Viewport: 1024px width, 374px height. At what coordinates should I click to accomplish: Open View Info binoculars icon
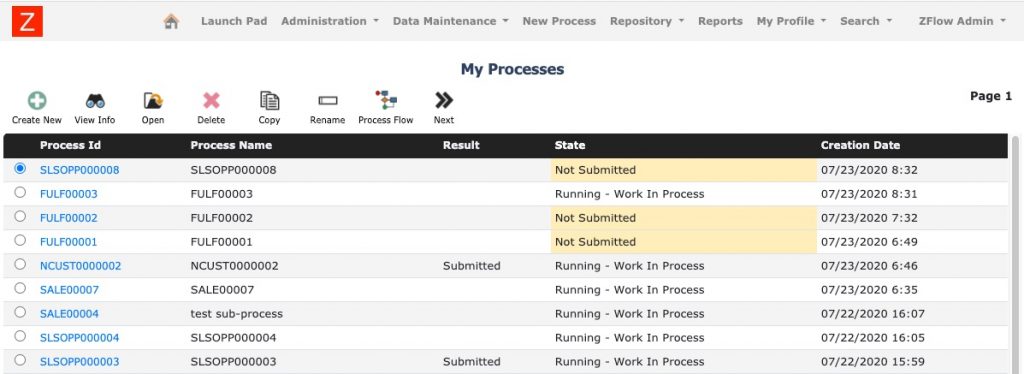coord(95,101)
